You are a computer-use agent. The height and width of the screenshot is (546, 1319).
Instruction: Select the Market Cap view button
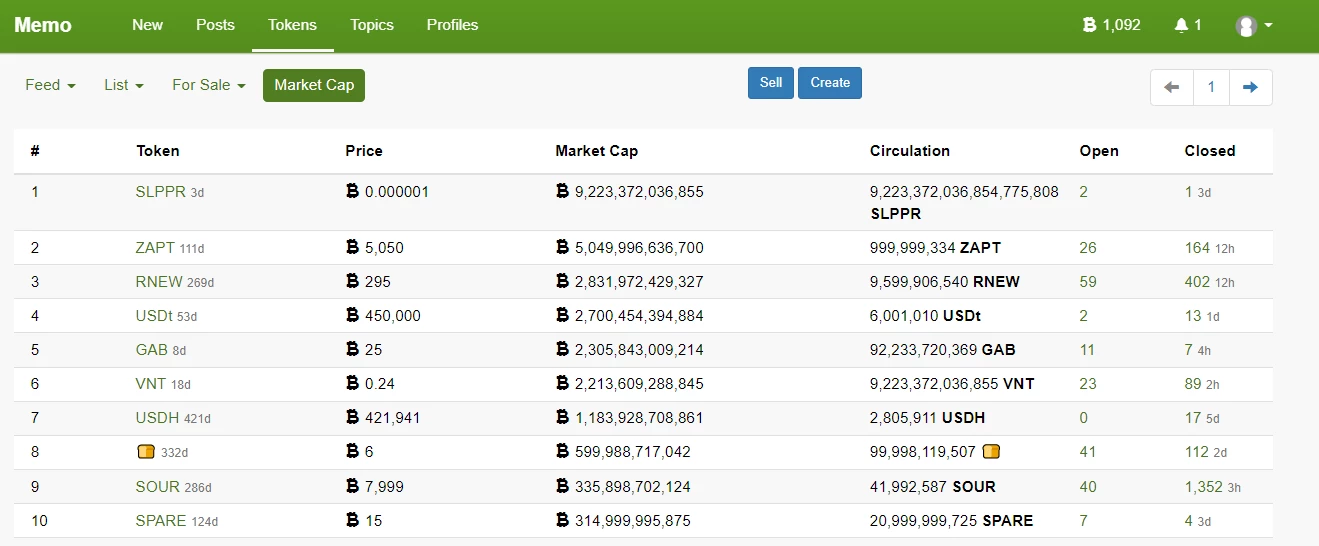click(x=314, y=85)
